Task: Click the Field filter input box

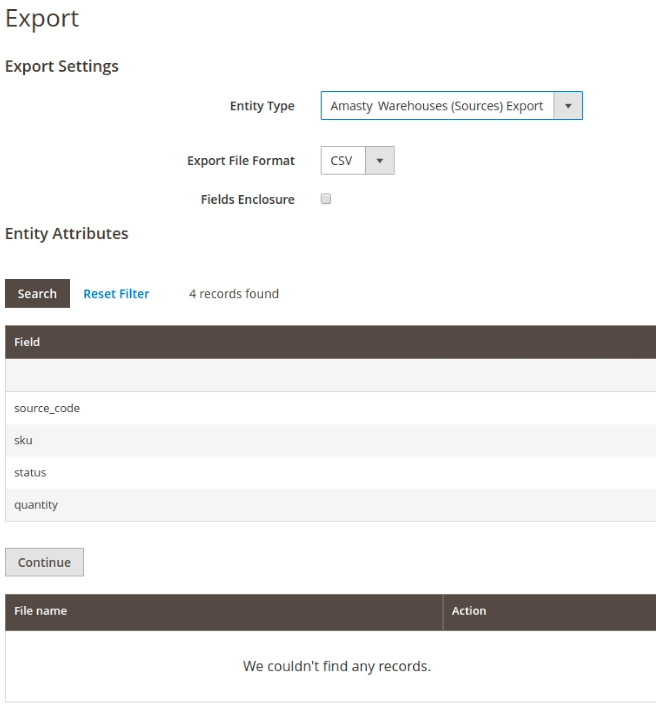Action: pyautogui.click(x=328, y=375)
